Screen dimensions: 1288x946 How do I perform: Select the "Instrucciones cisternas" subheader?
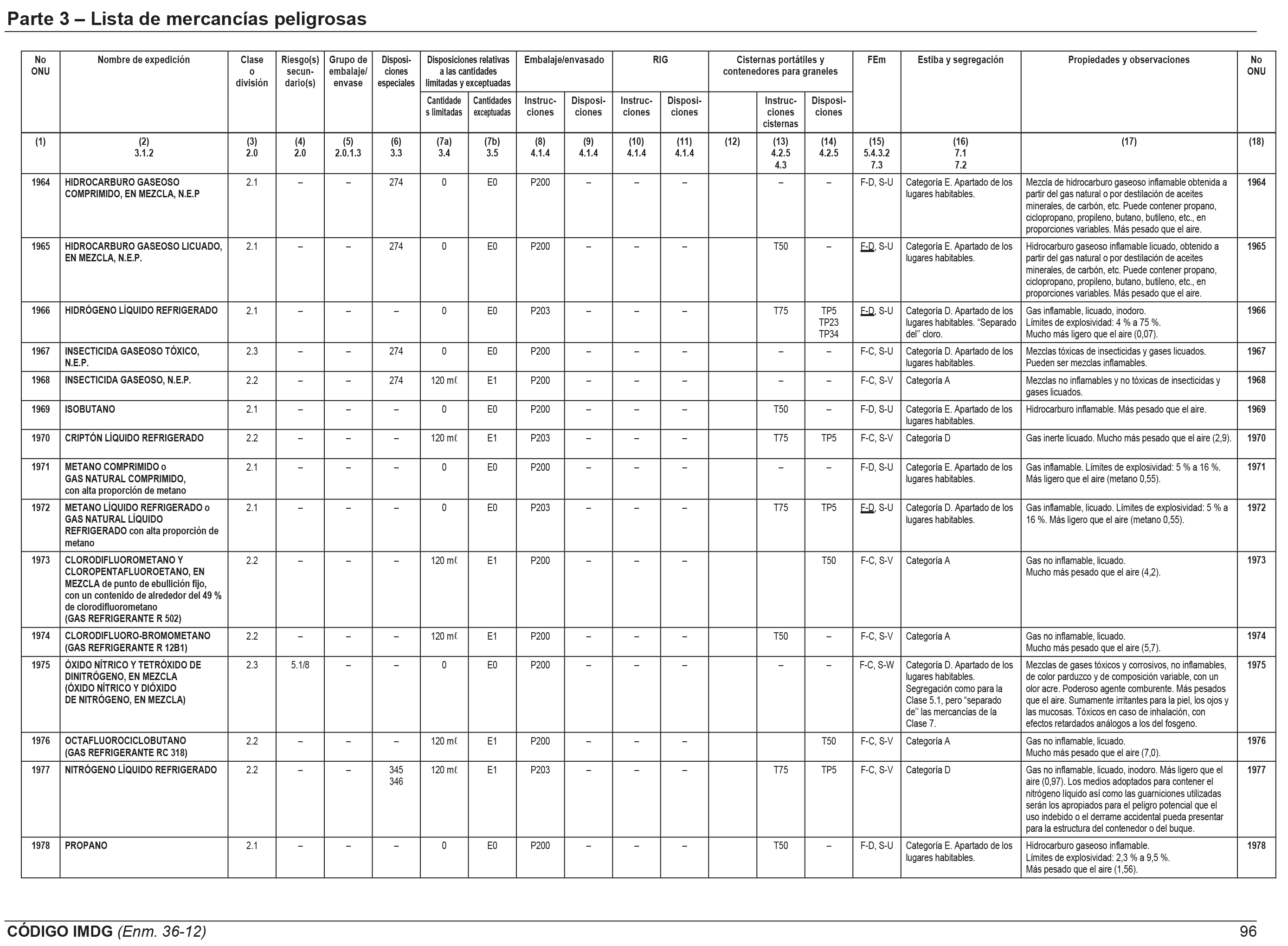(780, 112)
